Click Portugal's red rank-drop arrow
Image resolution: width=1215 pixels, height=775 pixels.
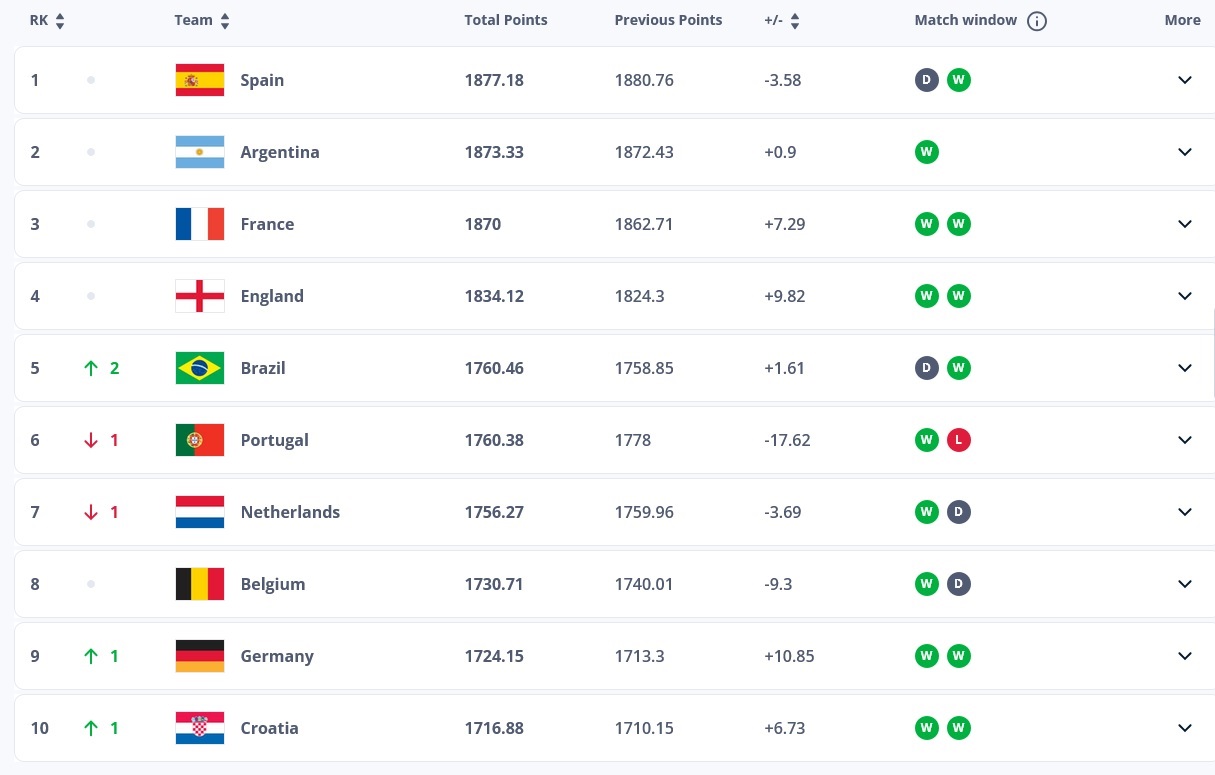(x=89, y=440)
